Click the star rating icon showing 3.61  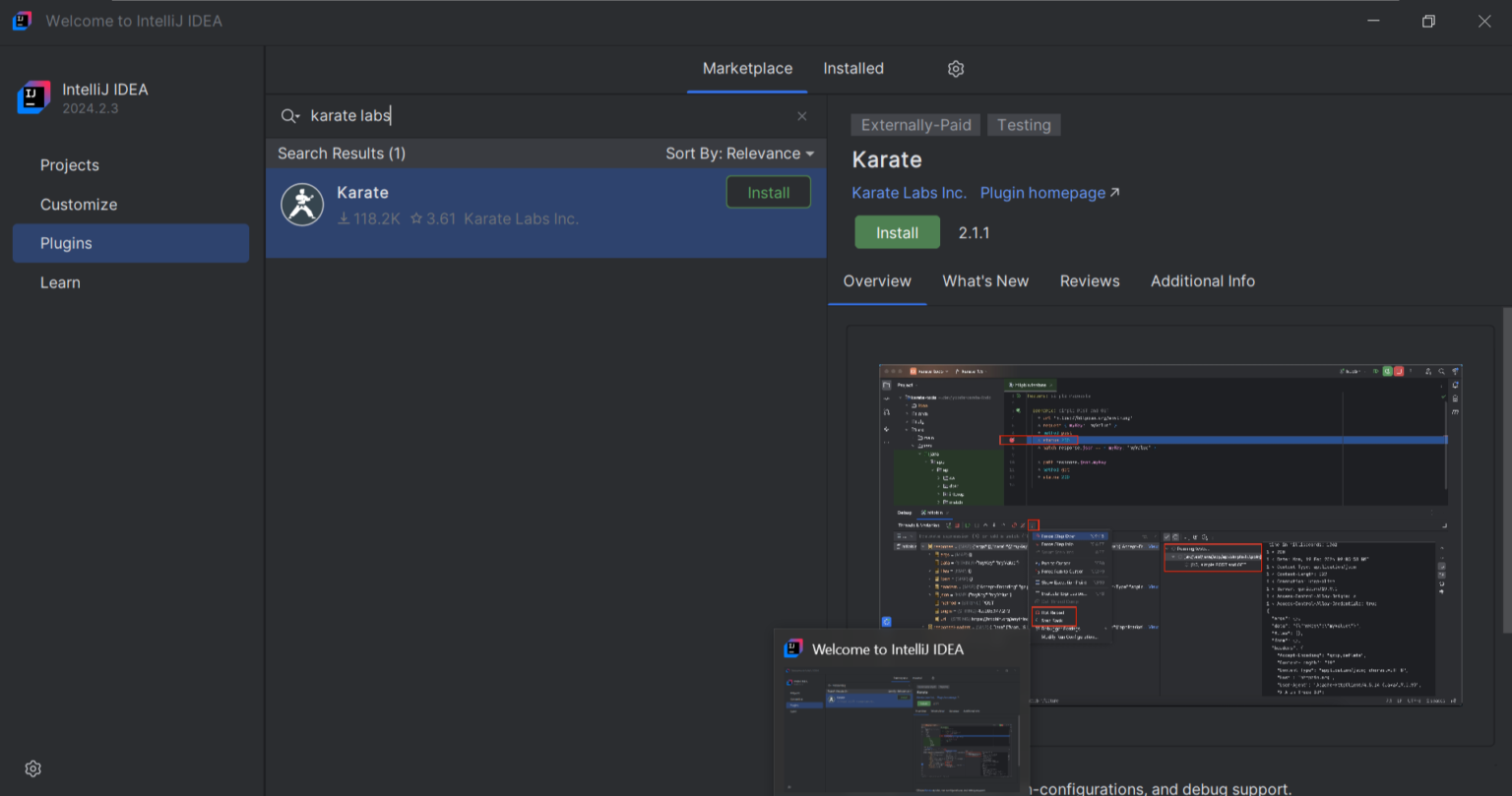(x=416, y=218)
